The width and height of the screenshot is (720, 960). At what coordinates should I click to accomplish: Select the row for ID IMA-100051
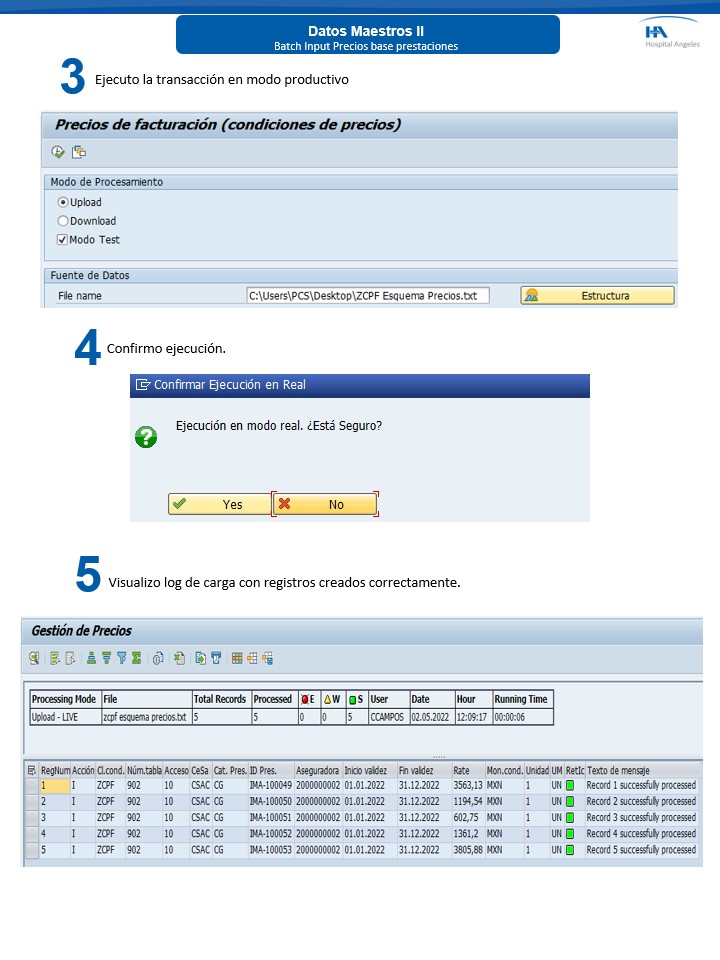tap(31, 818)
